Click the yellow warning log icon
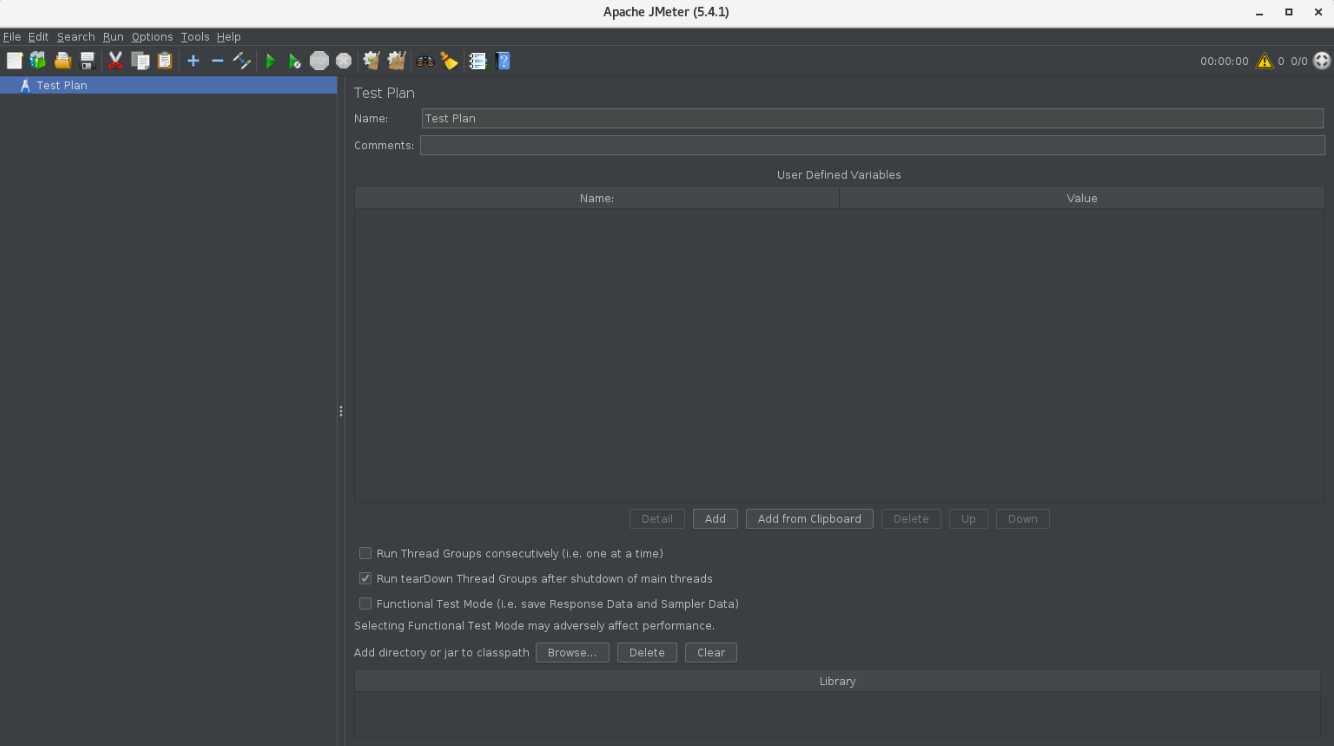Image resolution: width=1334 pixels, height=746 pixels. tap(1265, 61)
